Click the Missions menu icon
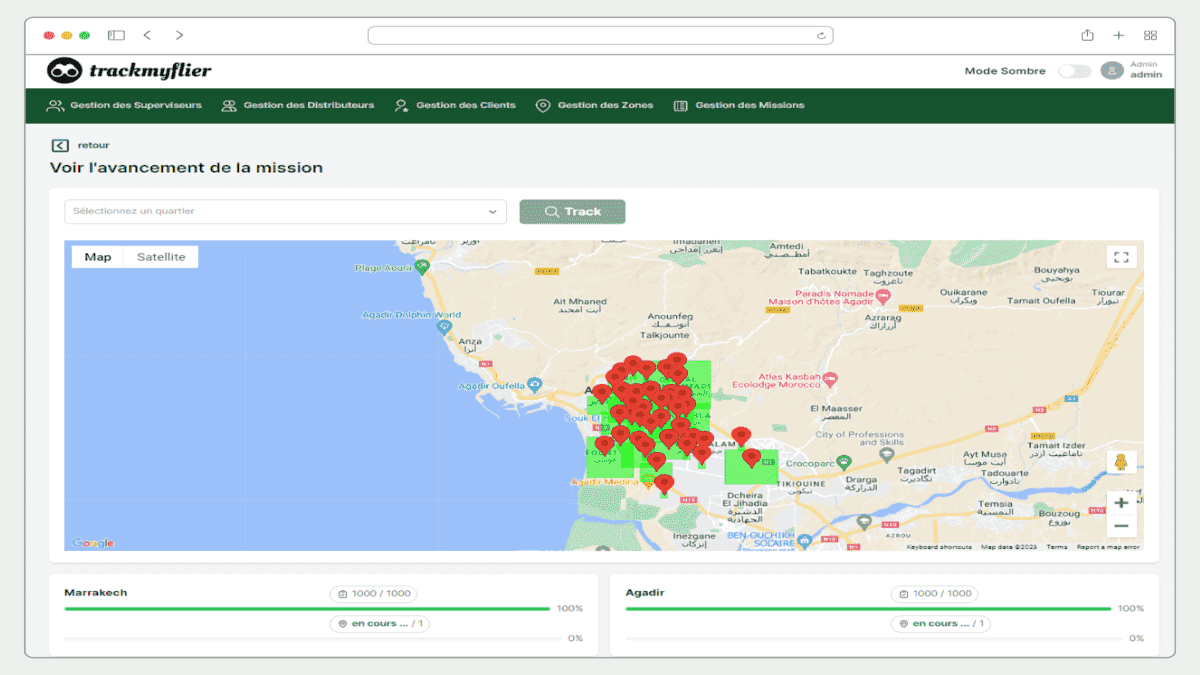 pos(680,105)
